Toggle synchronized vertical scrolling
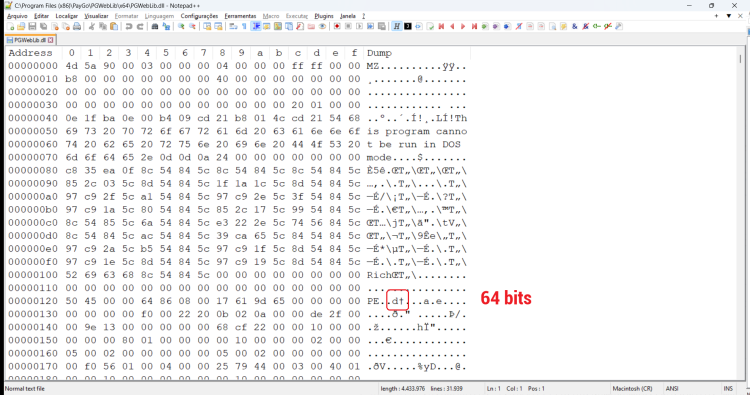This screenshot has width=750, height=395. (x=207, y=26)
